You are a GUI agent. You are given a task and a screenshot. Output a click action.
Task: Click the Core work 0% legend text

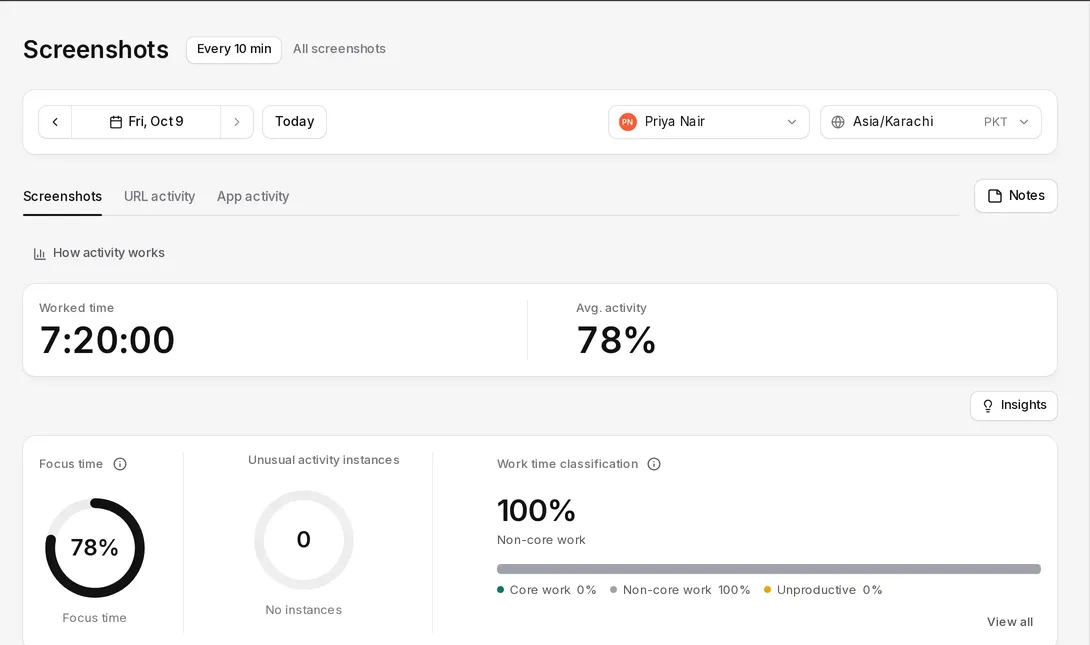tap(553, 590)
